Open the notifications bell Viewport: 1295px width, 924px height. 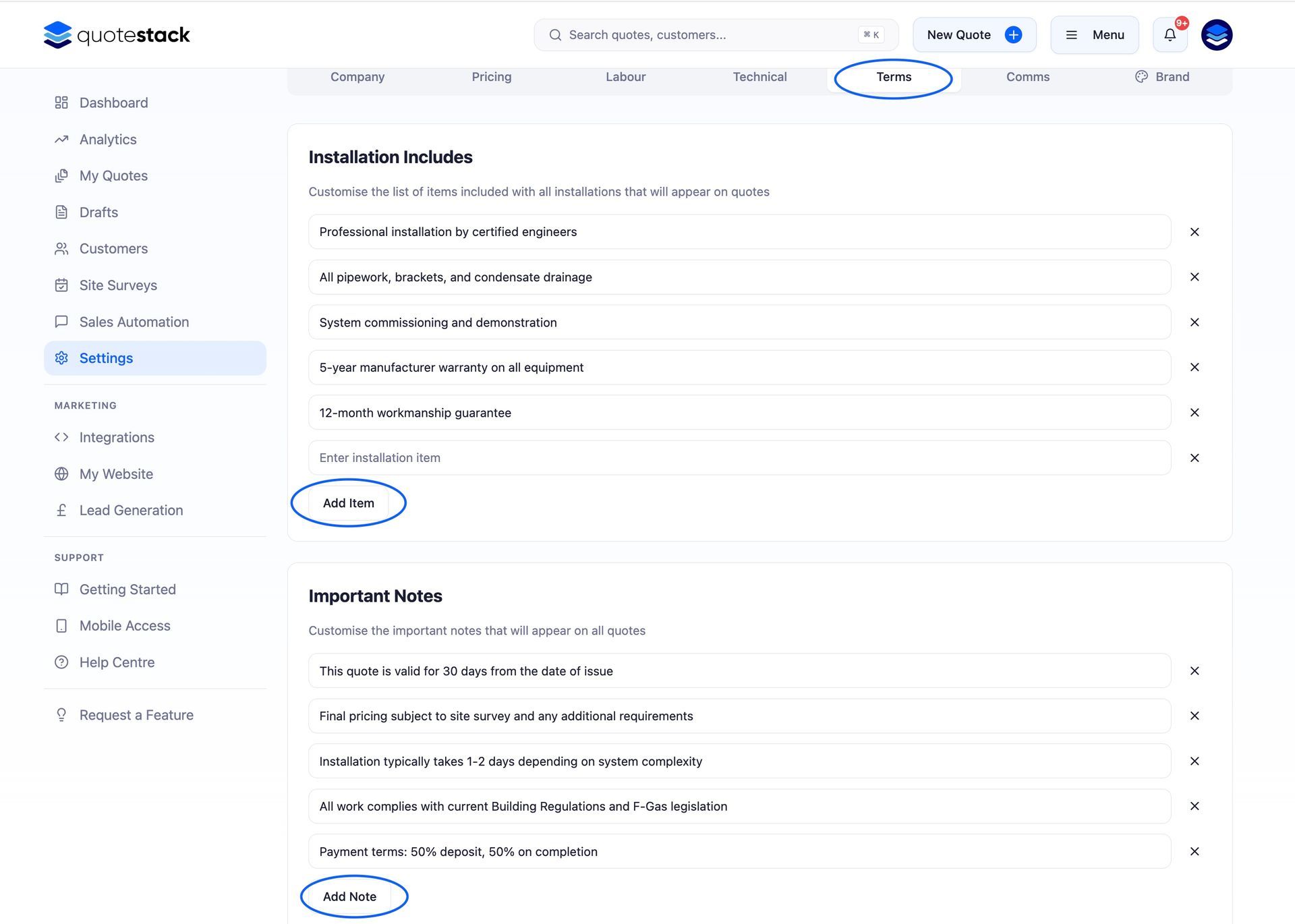pyautogui.click(x=1170, y=35)
